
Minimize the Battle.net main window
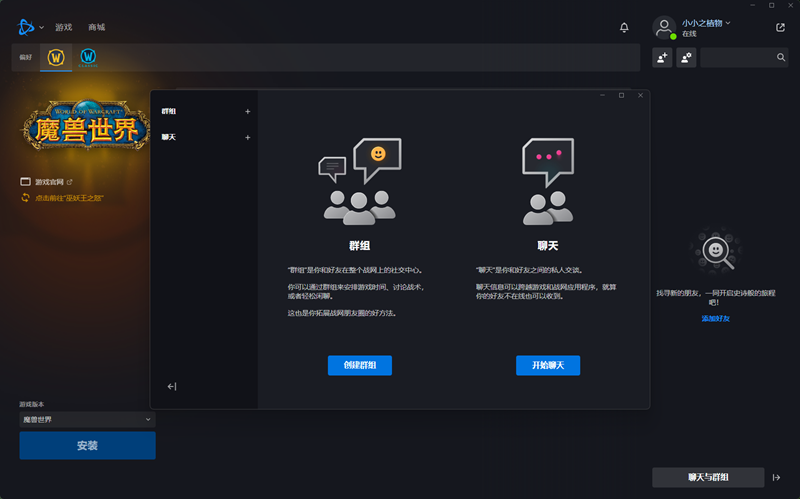[753, 5]
